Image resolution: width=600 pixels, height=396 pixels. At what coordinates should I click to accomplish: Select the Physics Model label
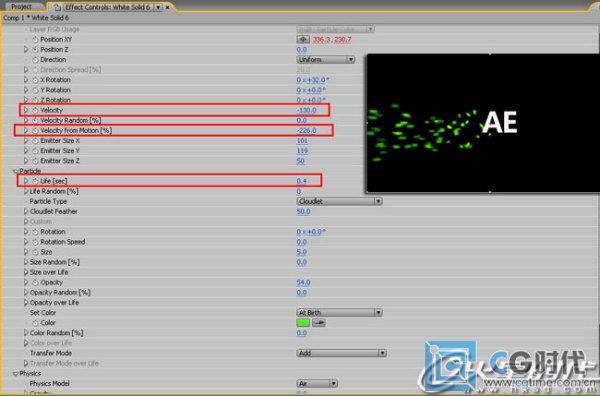tap(49, 383)
